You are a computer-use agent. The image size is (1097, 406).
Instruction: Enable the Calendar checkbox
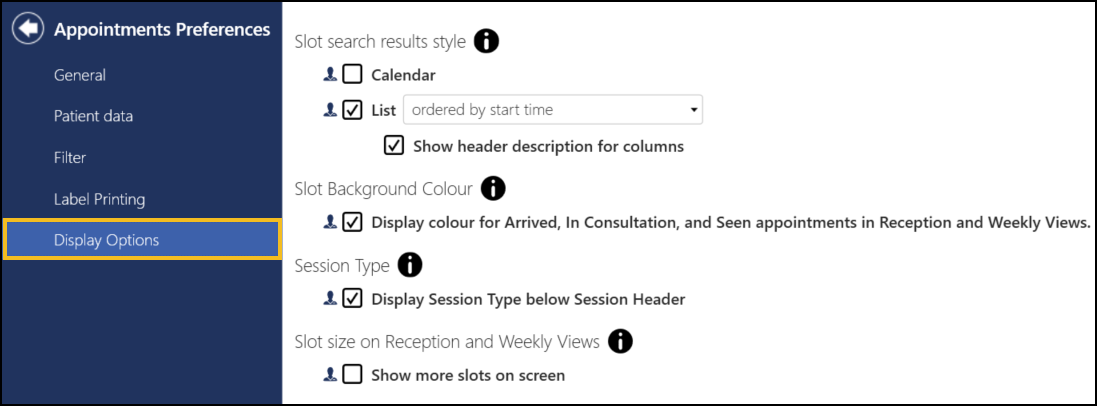pyautogui.click(x=353, y=74)
